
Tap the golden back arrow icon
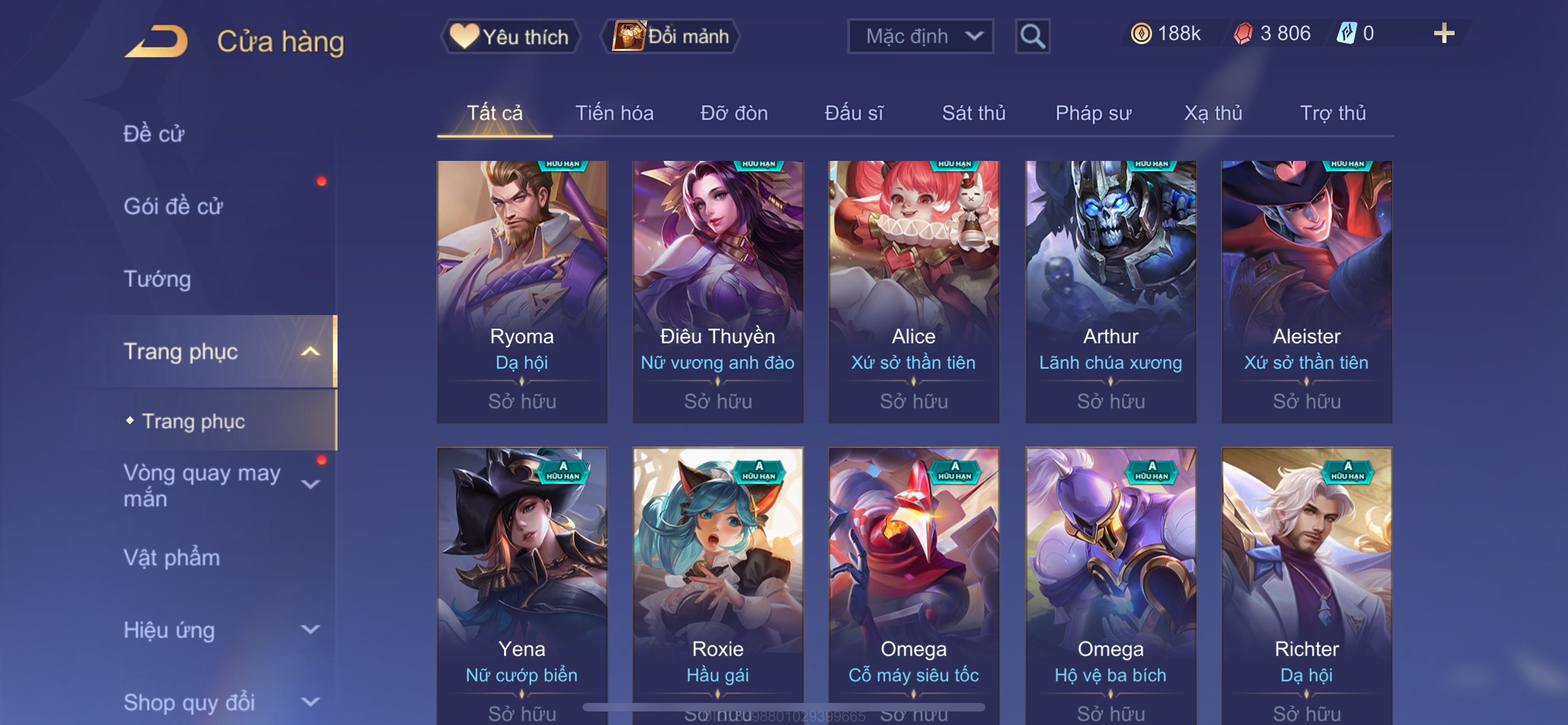pyautogui.click(x=156, y=41)
